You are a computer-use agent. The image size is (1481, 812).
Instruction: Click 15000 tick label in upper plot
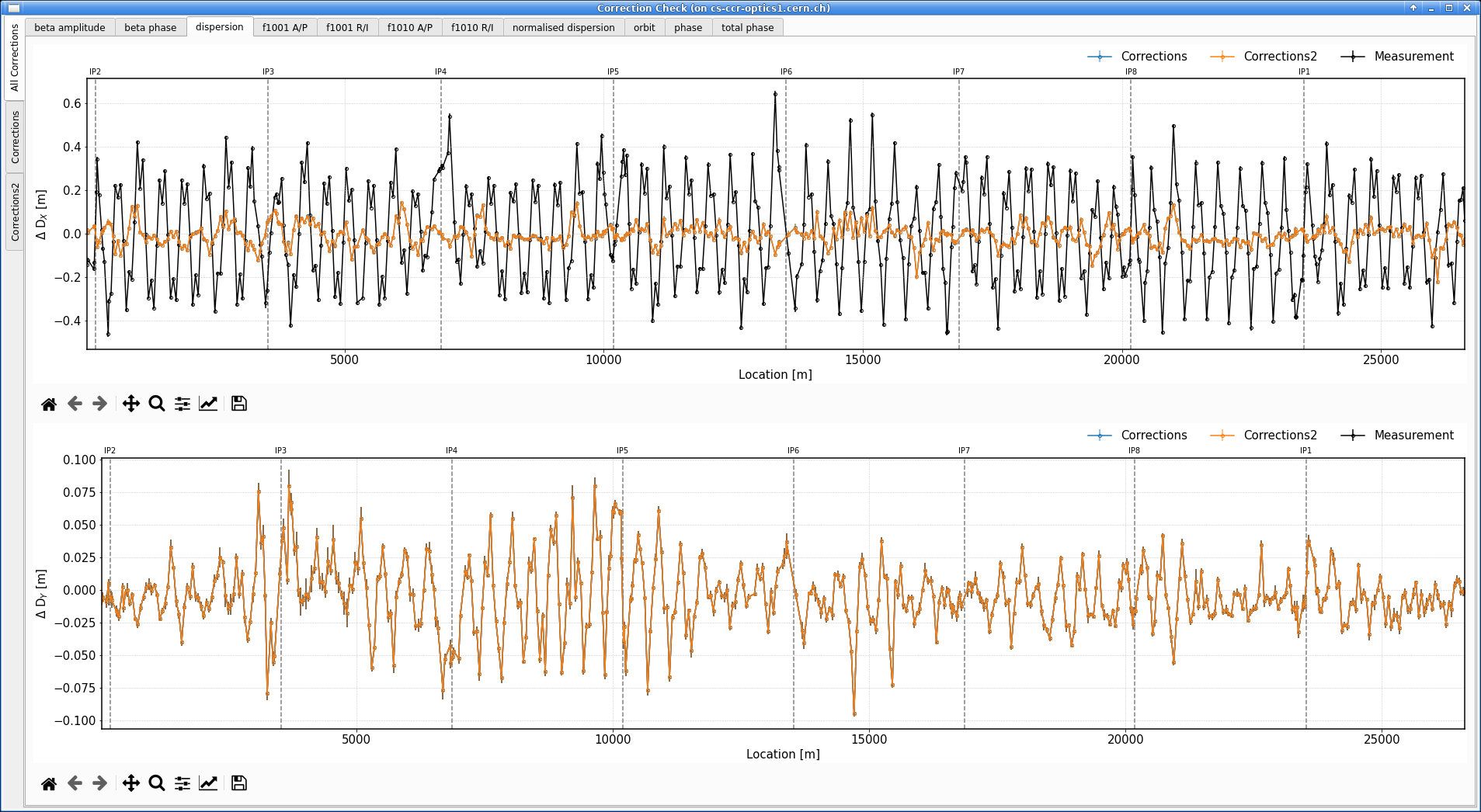863,360
